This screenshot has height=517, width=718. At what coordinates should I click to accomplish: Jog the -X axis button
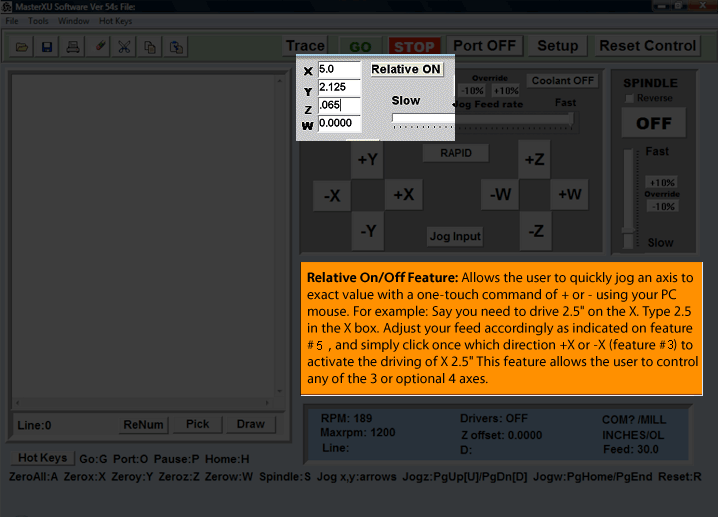click(332, 196)
